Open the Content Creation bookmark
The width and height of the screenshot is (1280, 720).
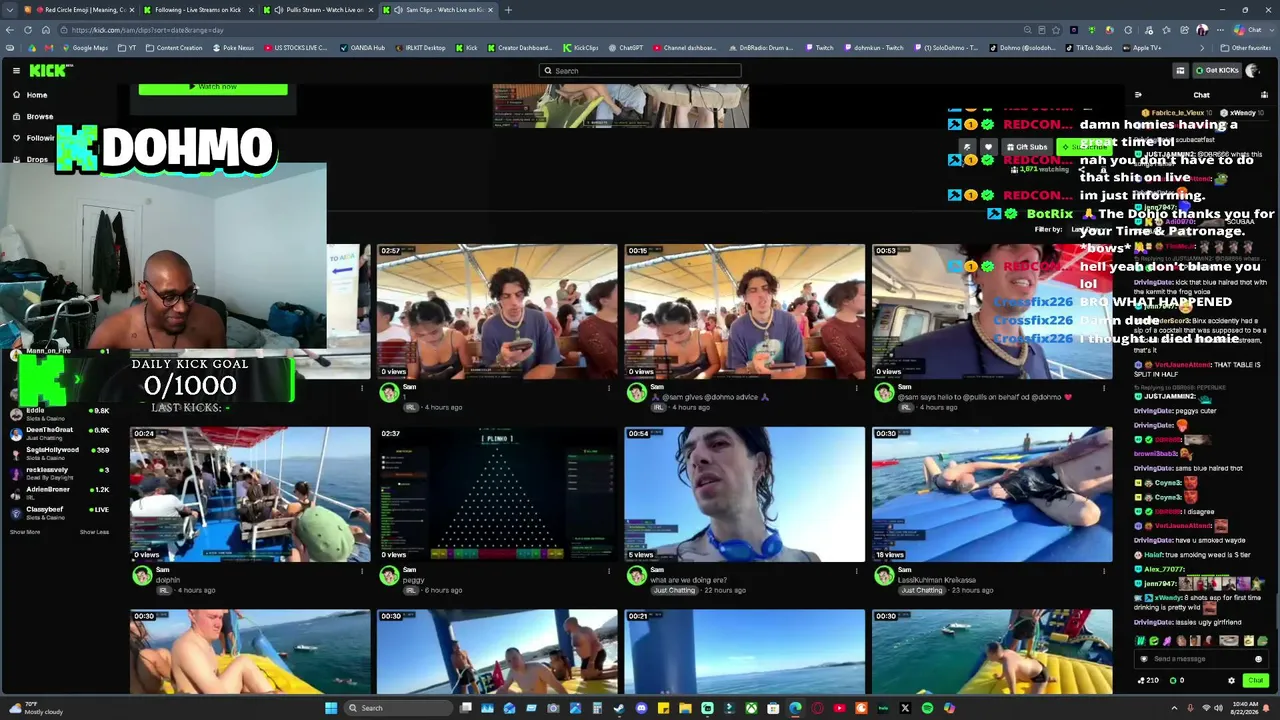(x=175, y=48)
